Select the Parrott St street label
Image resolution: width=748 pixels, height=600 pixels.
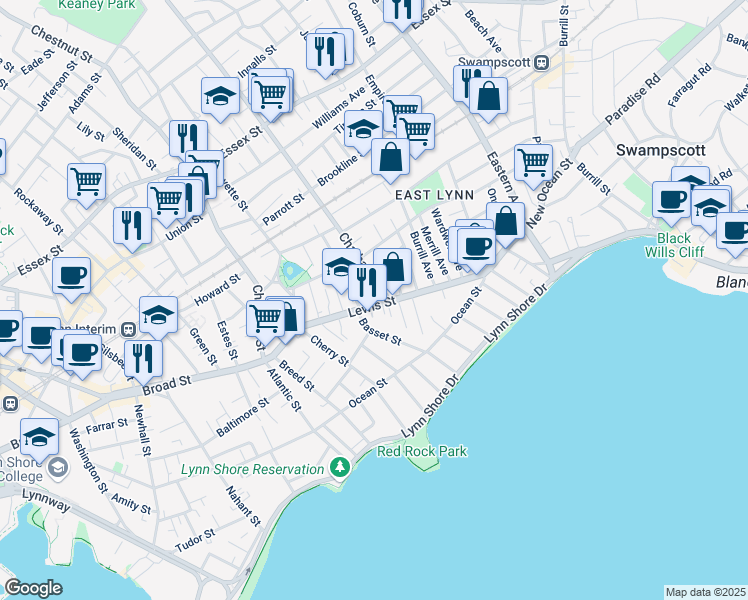[283, 209]
